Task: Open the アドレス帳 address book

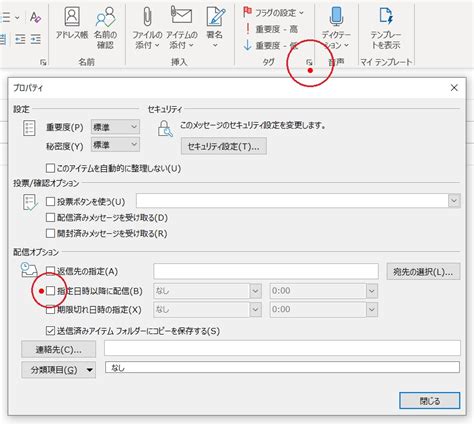Action: (72, 23)
